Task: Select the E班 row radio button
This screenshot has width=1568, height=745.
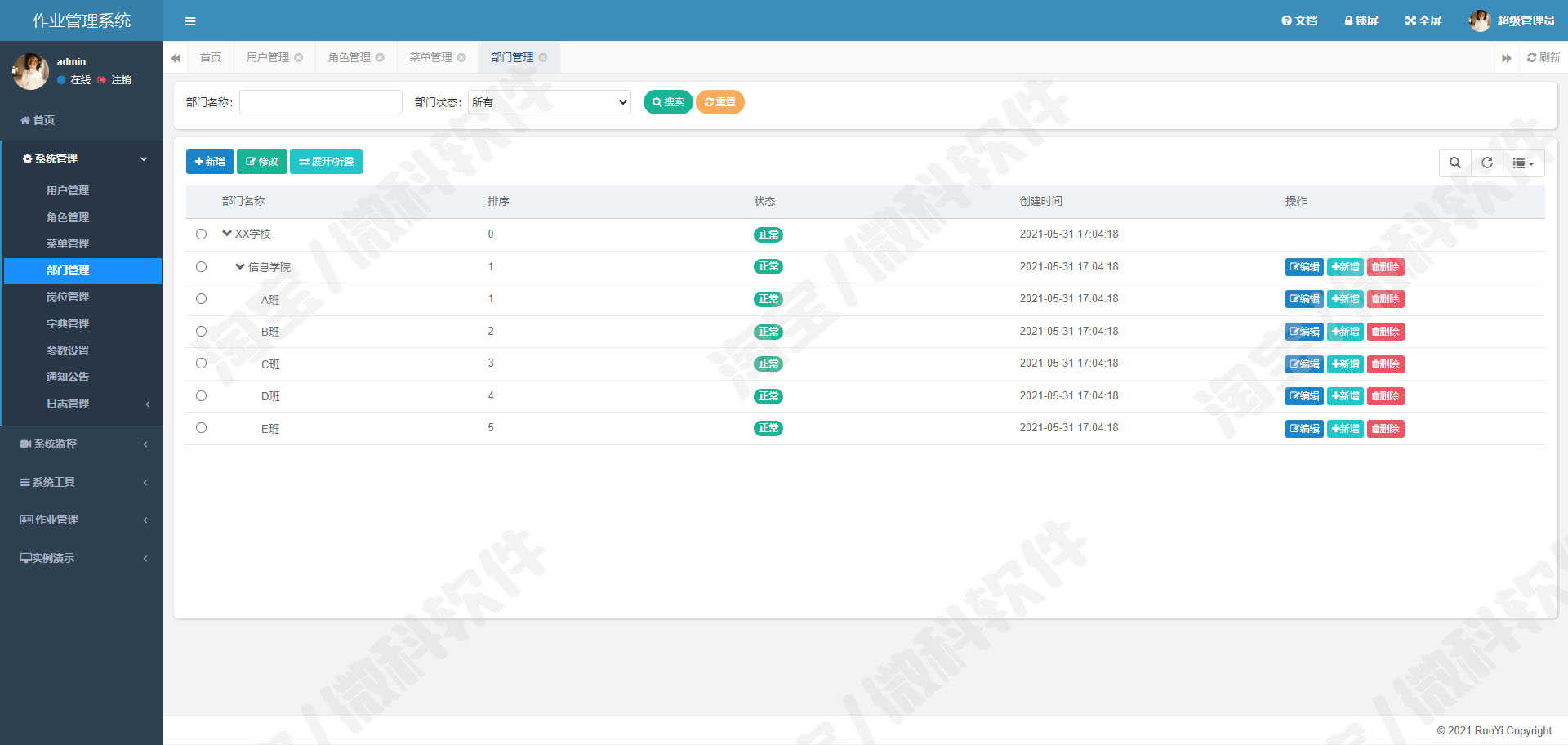Action: [x=201, y=428]
